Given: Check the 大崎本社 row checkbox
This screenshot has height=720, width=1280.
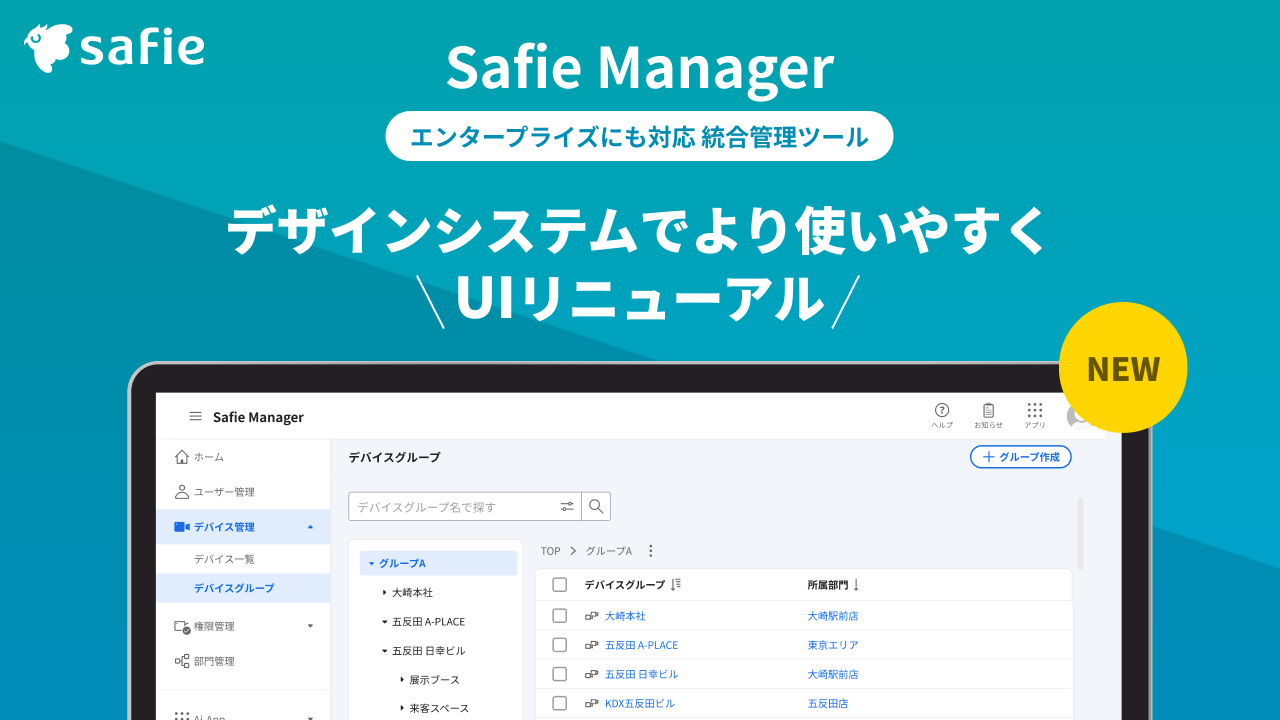Looking at the screenshot, I should coord(560,616).
